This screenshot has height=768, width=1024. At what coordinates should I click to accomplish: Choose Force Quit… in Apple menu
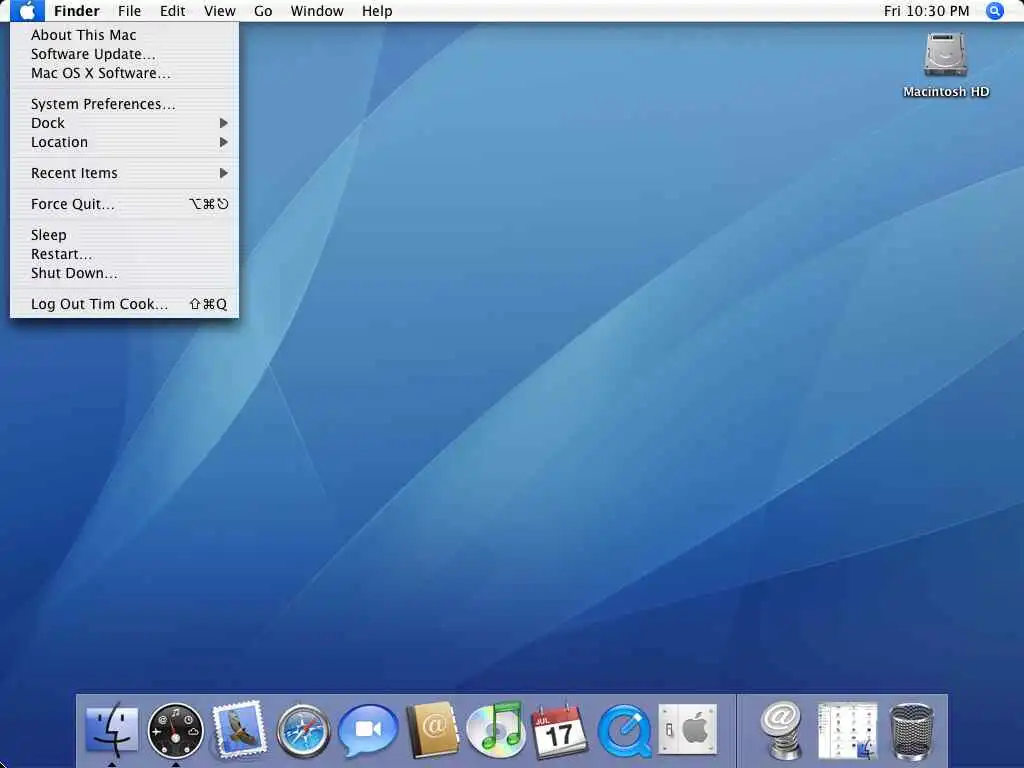[x=124, y=204]
